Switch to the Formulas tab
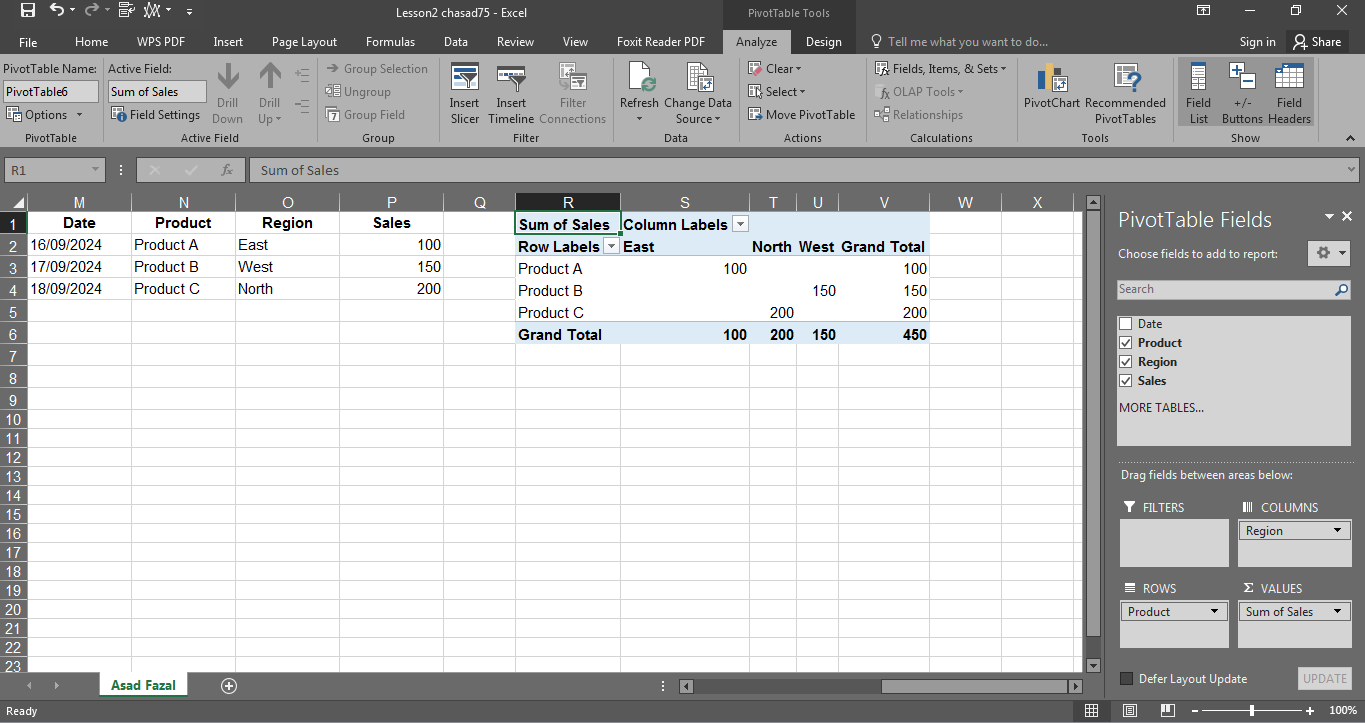Screen dimensions: 1365x723 pyautogui.click(x=390, y=42)
